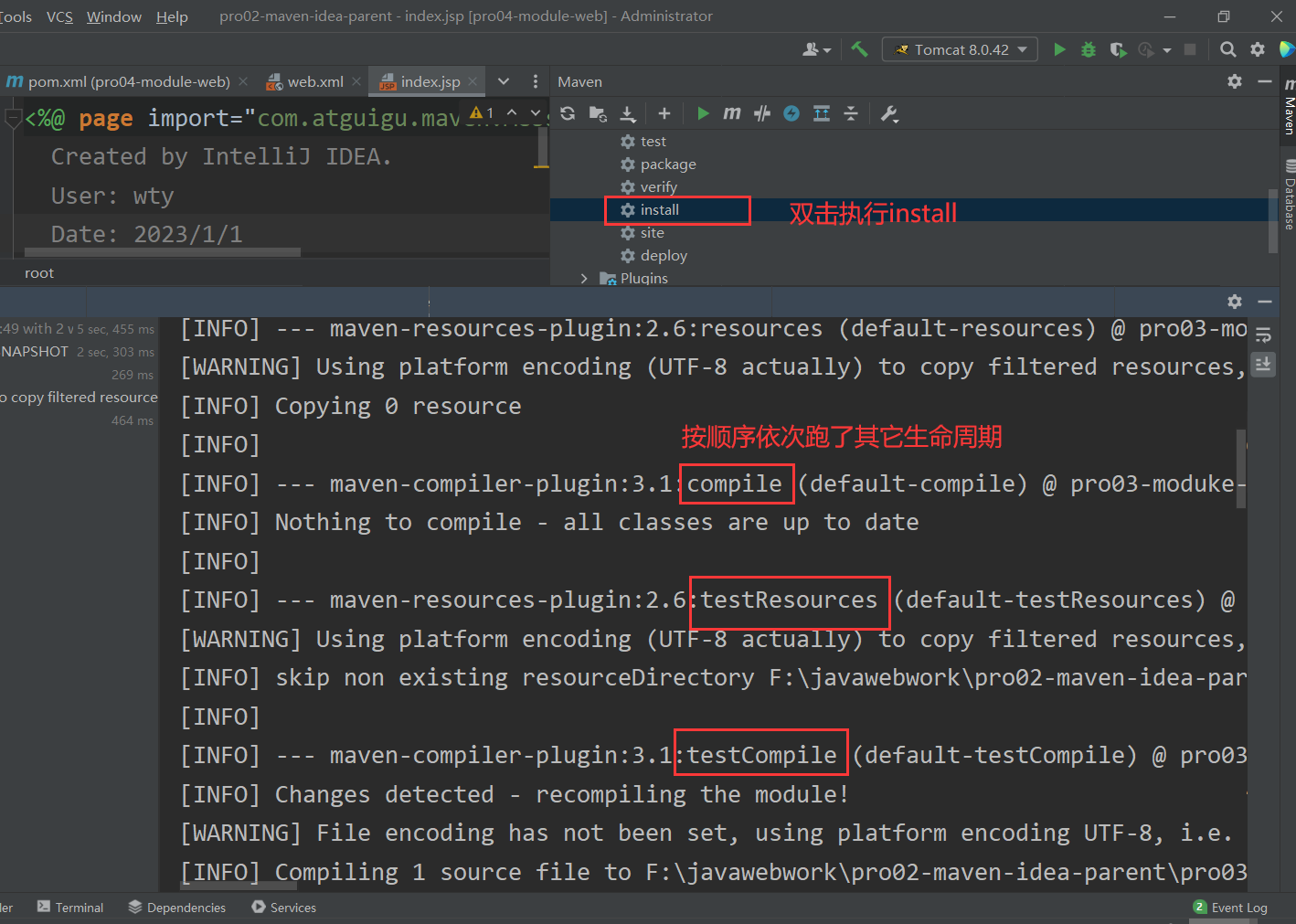The height and width of the screenshot is (924, 1296).
Task: Hide the Maven tool window
Action: pos(1265,81)
